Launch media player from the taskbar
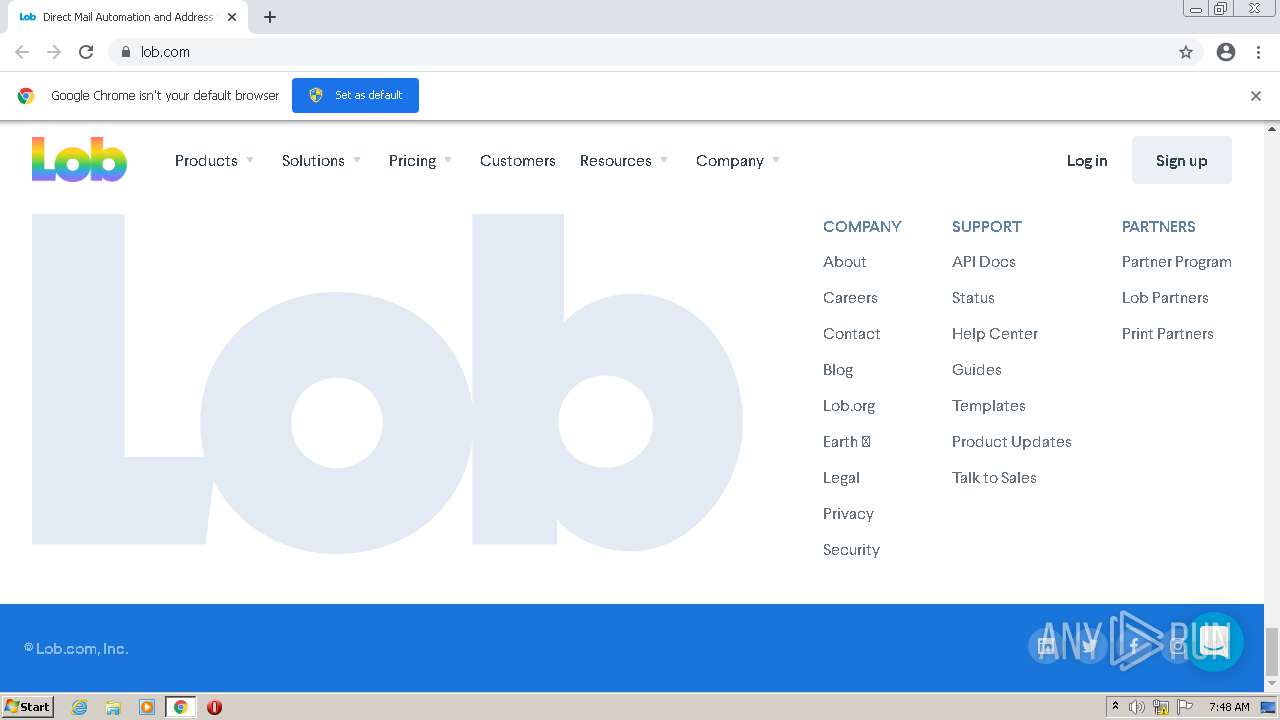This screenshot has height=720, width=1280. point(147,707)
